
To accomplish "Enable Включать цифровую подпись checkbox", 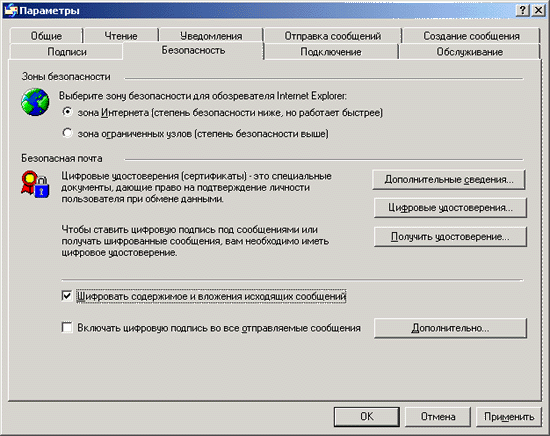I will tap(67, 328).
